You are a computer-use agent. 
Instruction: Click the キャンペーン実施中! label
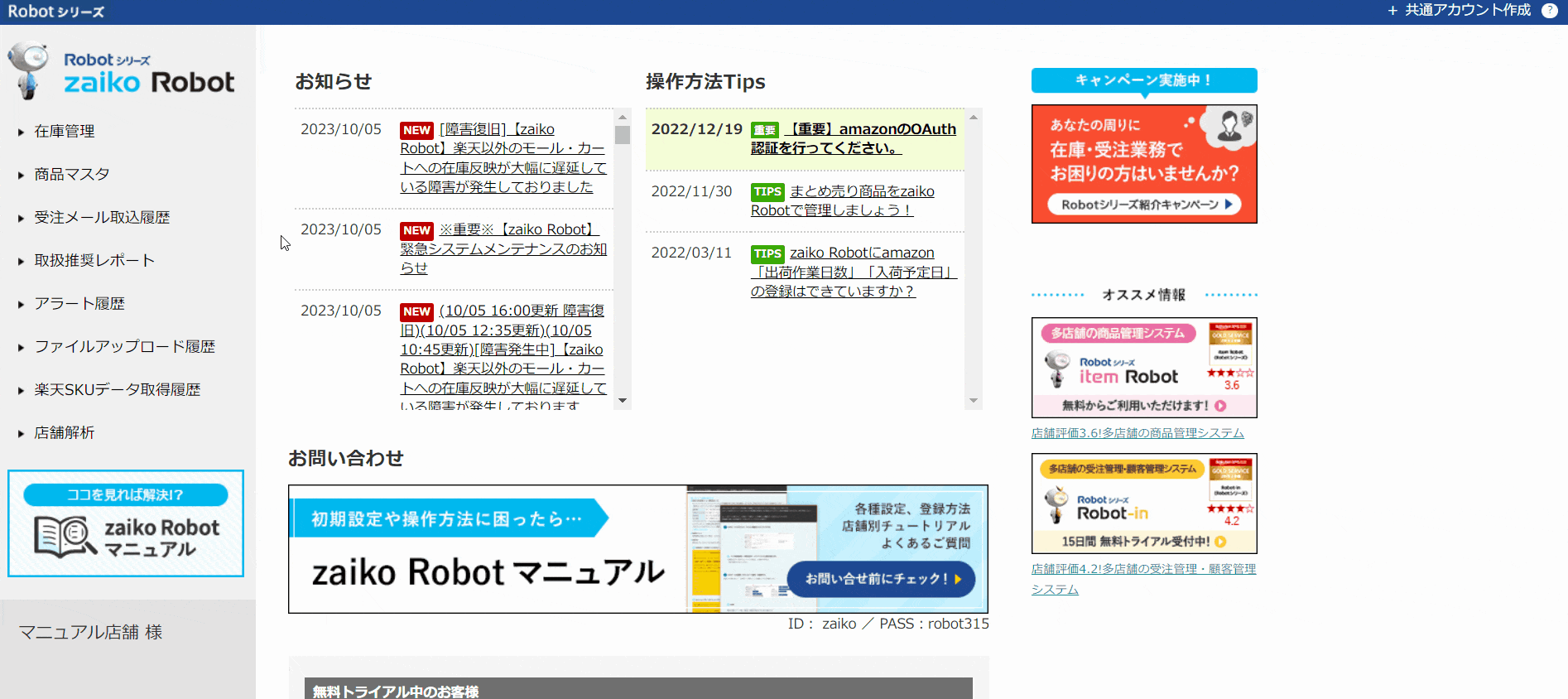tap(1144, 80)
